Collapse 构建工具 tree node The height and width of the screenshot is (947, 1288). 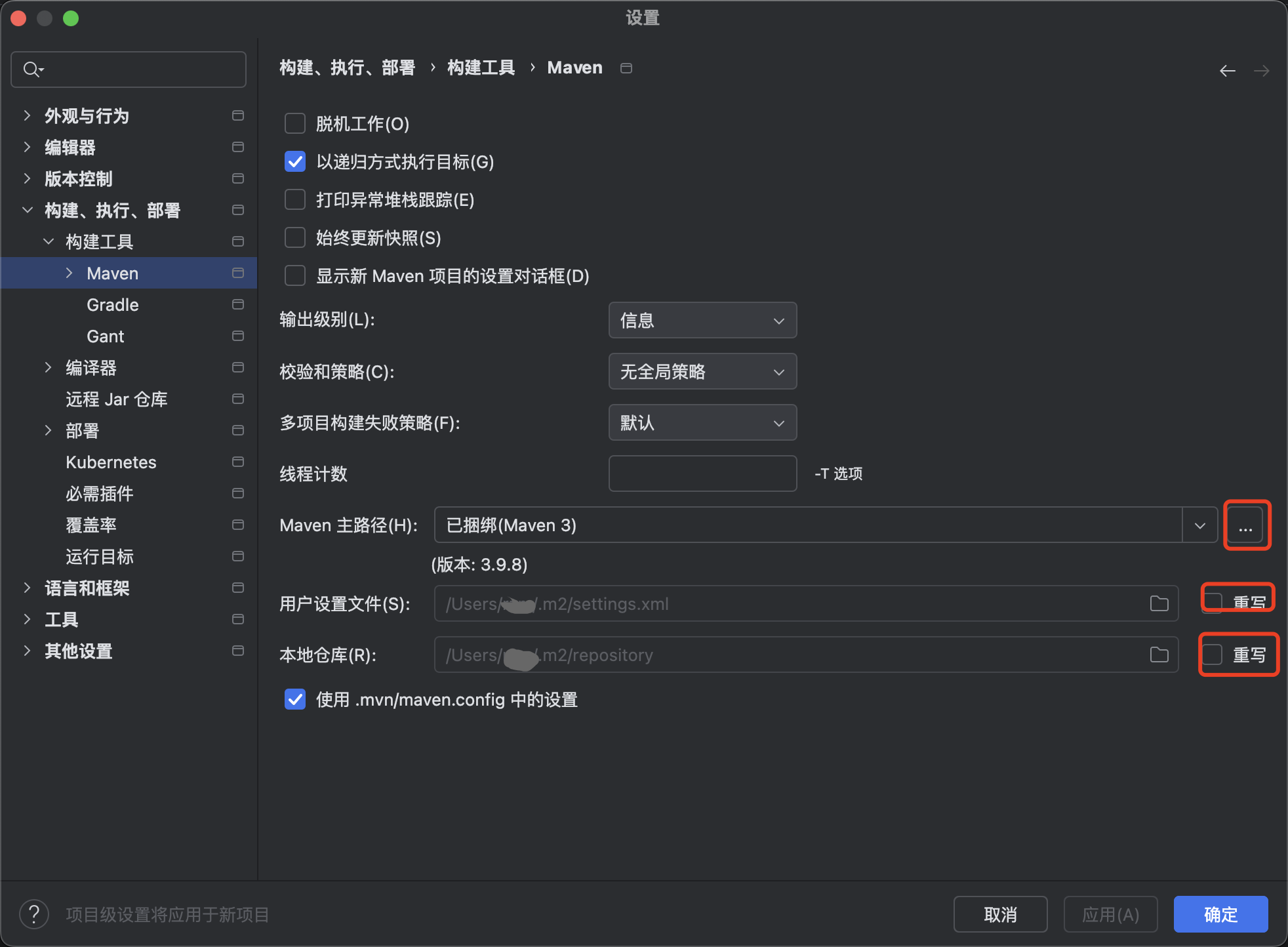pos(48,241)
